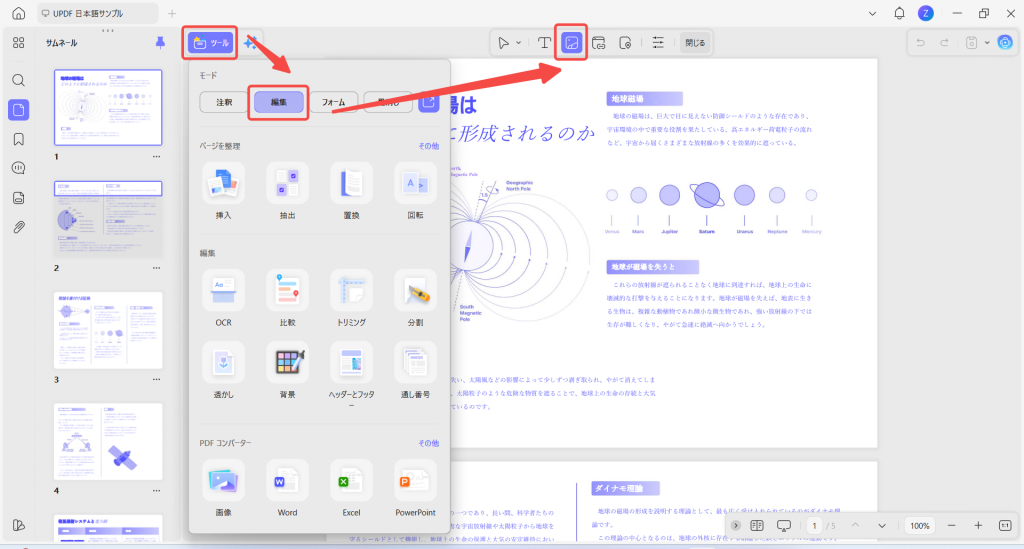Select the text edit T tool

tap(543, 43)
